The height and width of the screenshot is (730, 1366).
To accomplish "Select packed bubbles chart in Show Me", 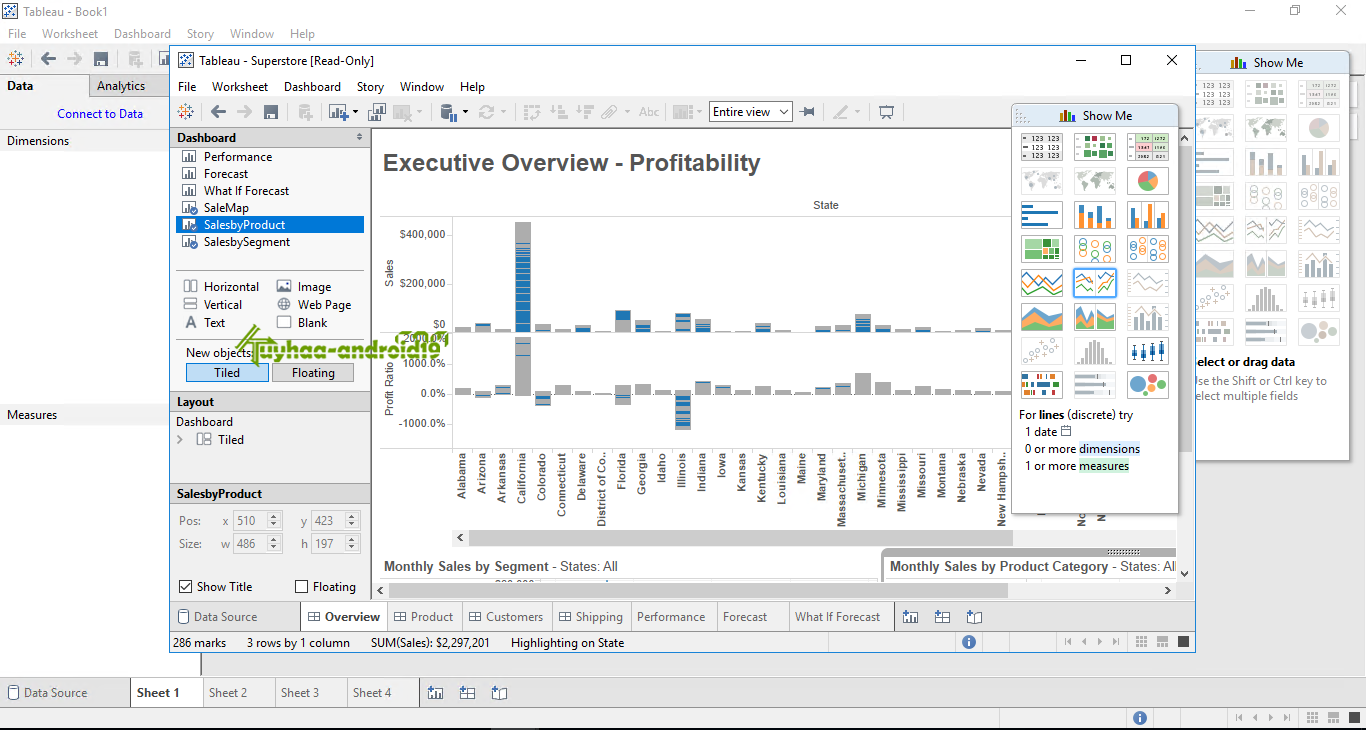I will point(1147,385).
